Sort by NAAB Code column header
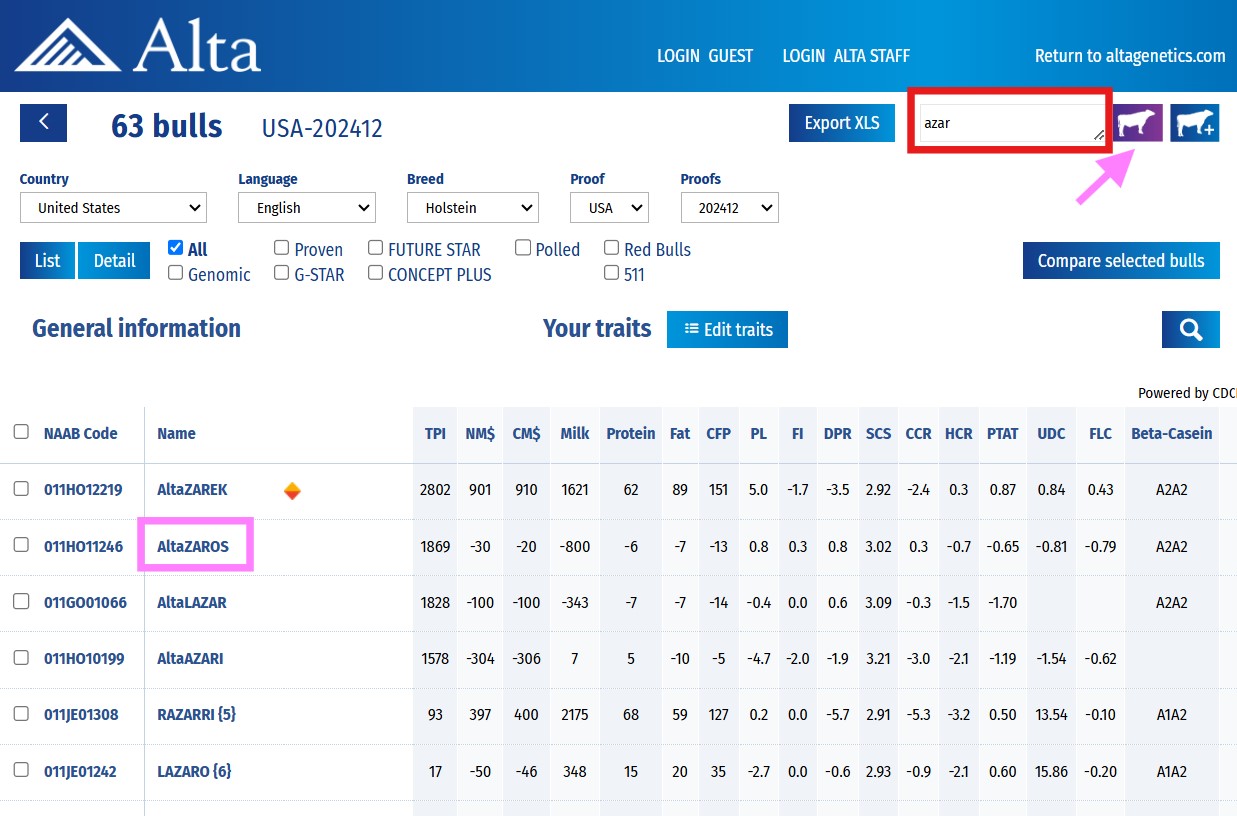1237x816 pixels. (x=81, y=434)
